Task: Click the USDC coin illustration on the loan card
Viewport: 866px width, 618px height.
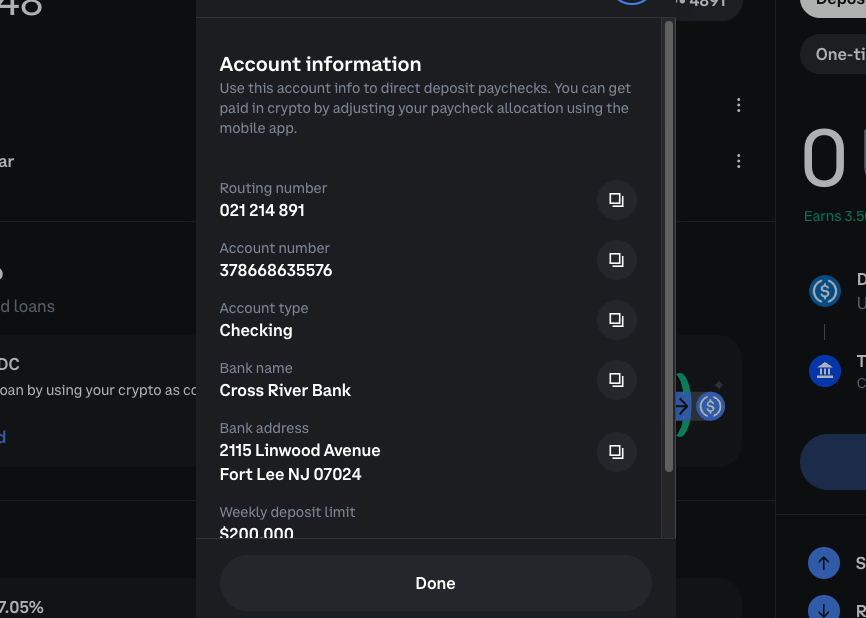Action: 710,406
